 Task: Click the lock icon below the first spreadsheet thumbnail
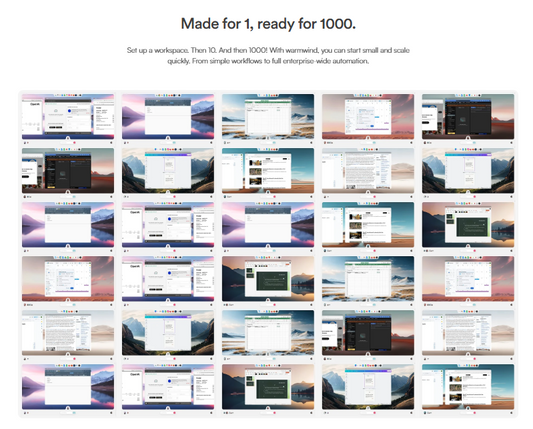click(268, 138)
